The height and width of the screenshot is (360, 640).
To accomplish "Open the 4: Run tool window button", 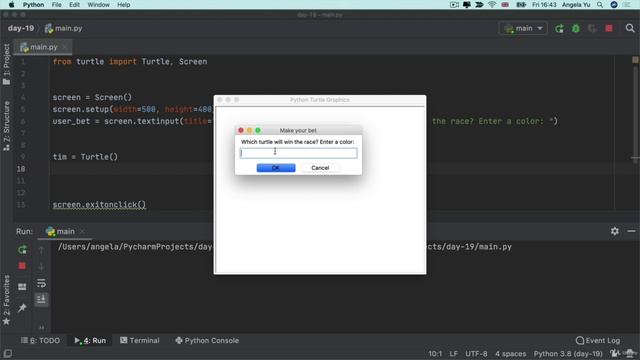I will [90, 340].
